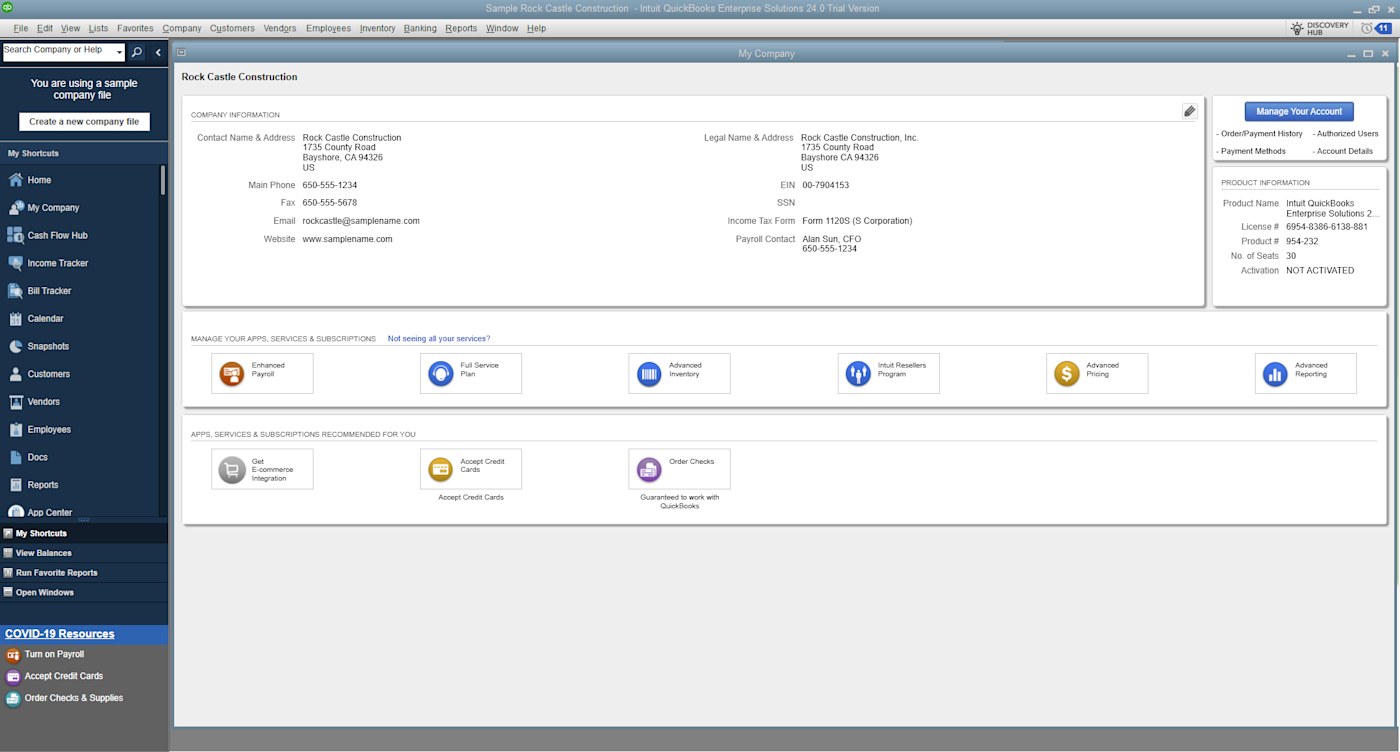Click Create a new company file
The height and width of the screenshot is (752, 1400).
(84, 121)
